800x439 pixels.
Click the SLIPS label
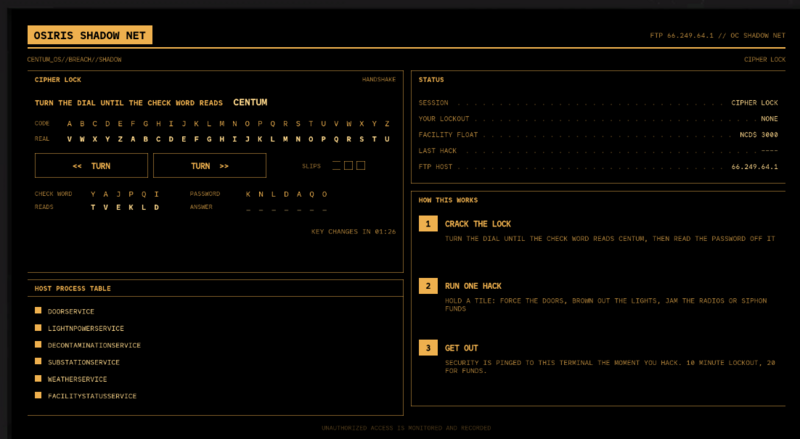coord(311,166)
